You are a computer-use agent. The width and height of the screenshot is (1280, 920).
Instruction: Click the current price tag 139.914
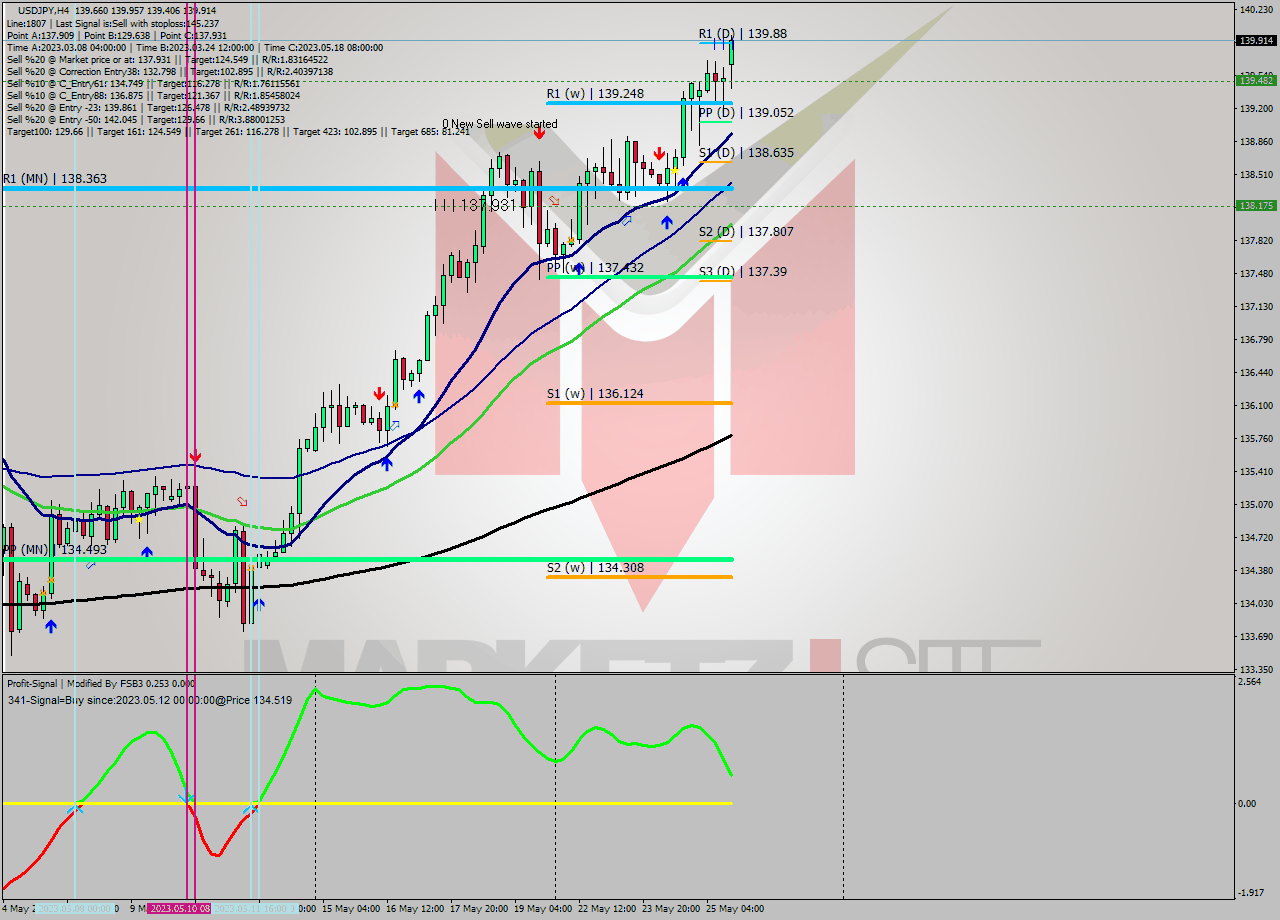(1256, 41)
